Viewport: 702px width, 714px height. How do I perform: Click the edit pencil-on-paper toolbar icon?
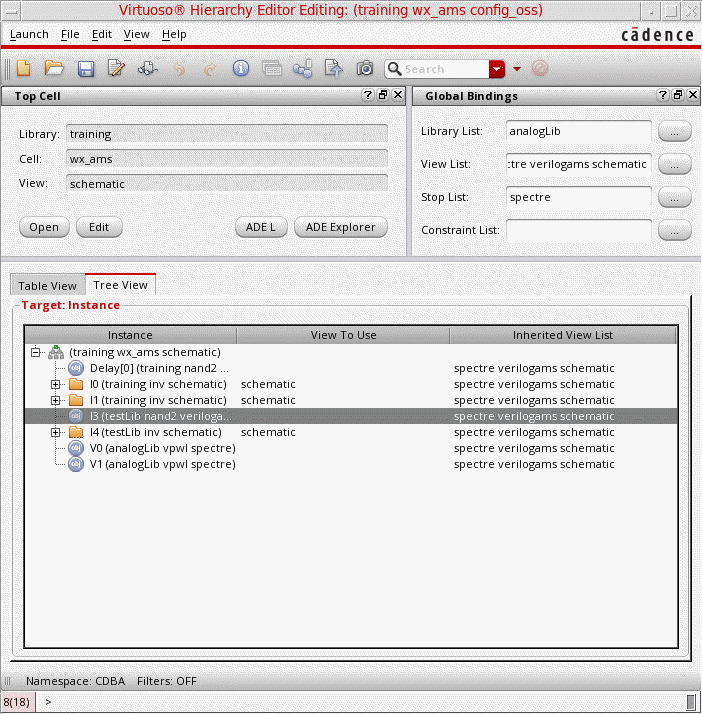coord(116,69)
